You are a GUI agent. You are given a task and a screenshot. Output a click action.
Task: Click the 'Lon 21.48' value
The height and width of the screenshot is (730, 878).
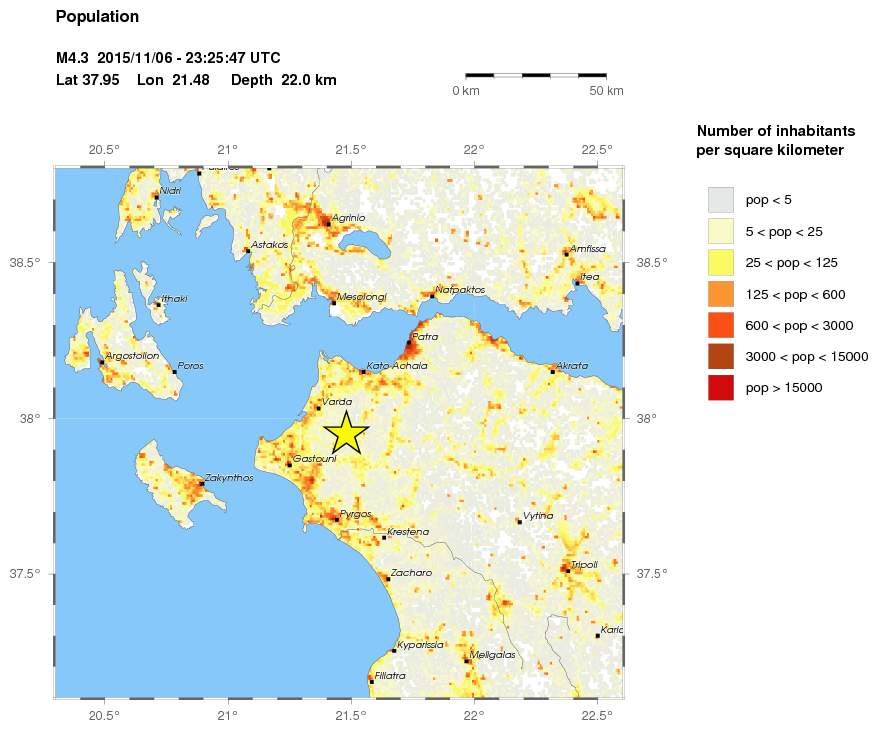click(173, 80)
